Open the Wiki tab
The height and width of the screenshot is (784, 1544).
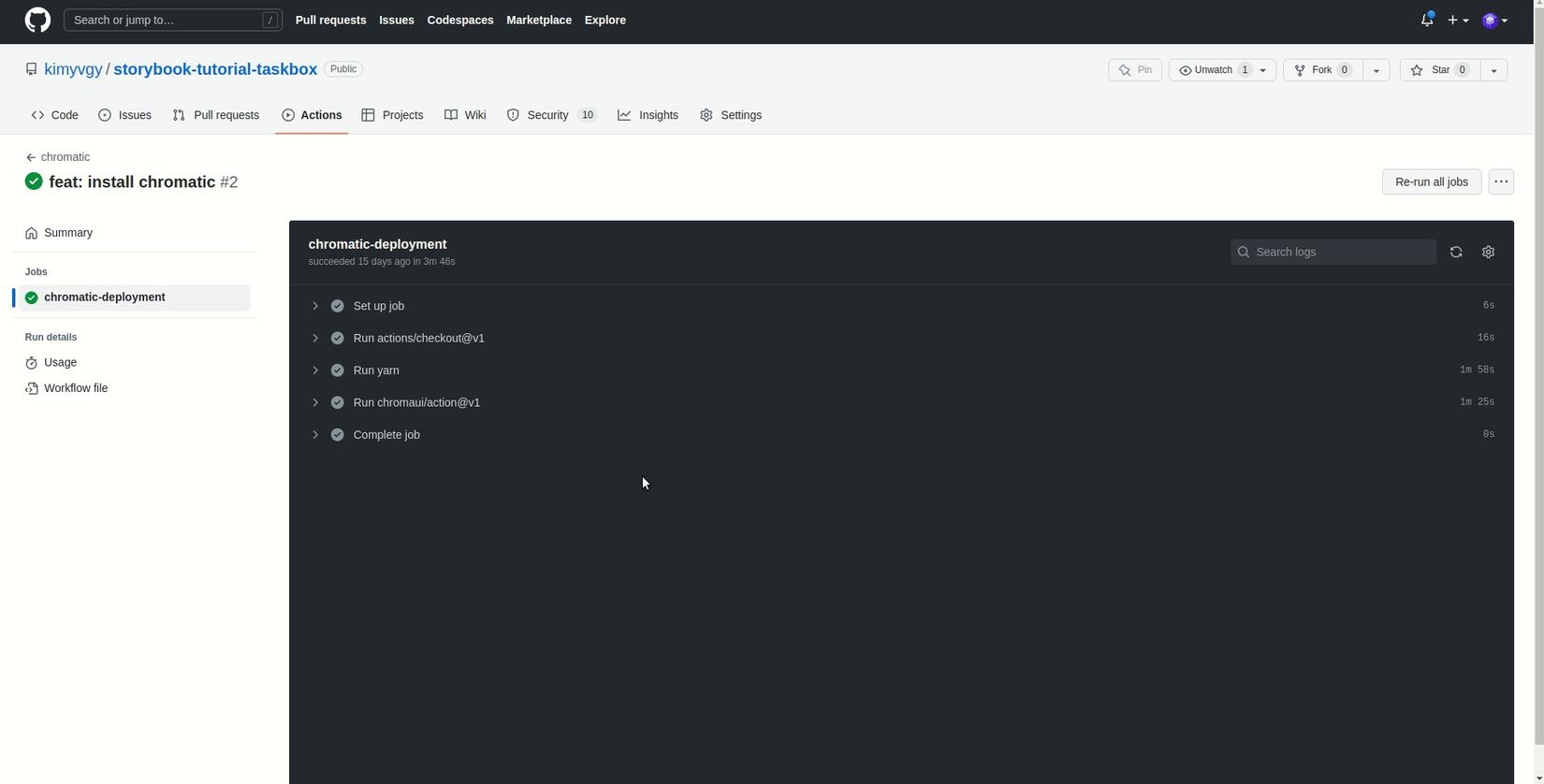(465, 115)
